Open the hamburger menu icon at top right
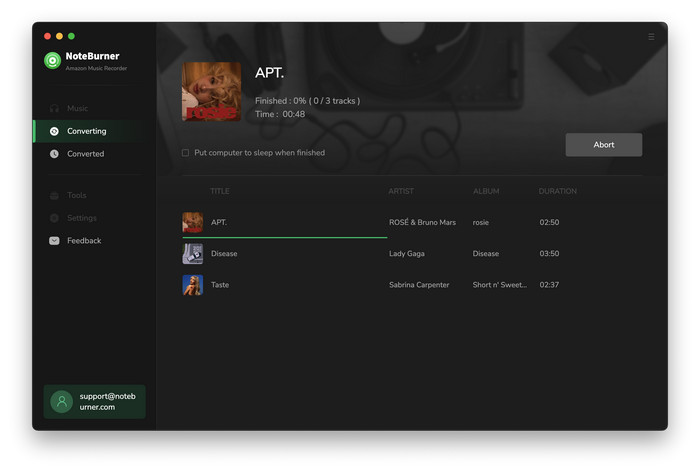700x473 pixels. click(651, 37)
